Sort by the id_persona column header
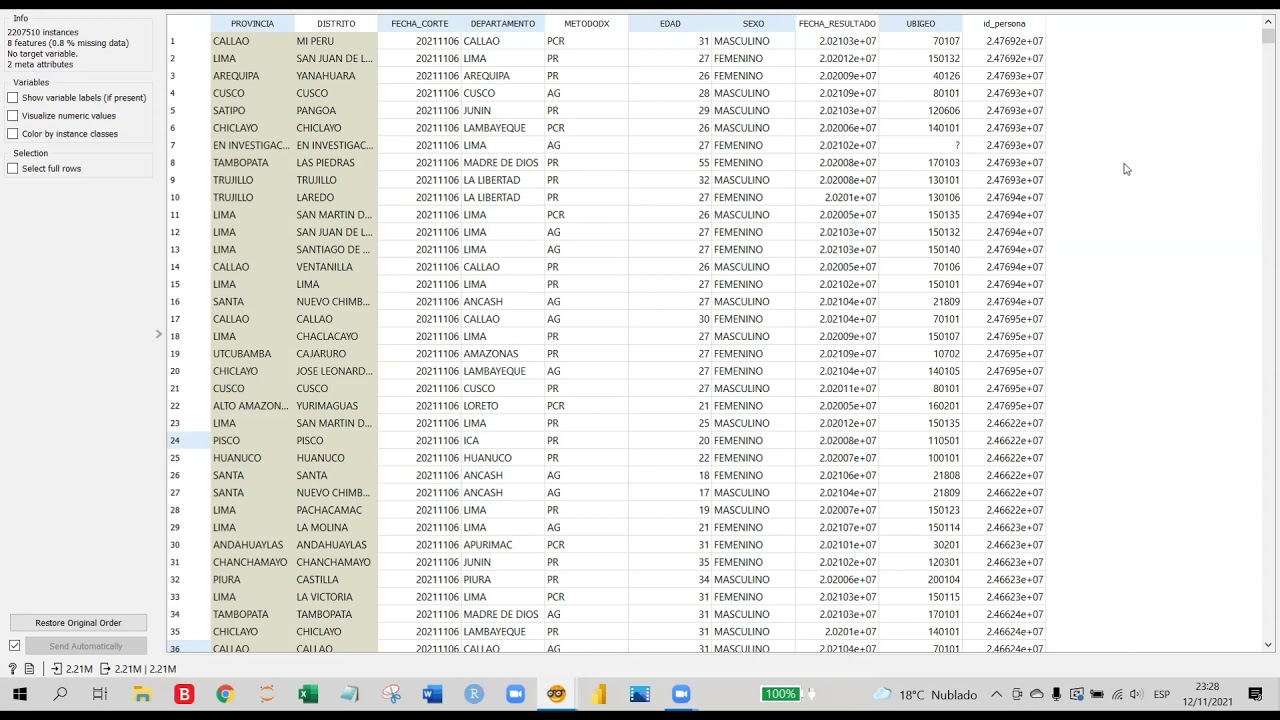Screen dimensions: 1280x720 [1004, 23]
